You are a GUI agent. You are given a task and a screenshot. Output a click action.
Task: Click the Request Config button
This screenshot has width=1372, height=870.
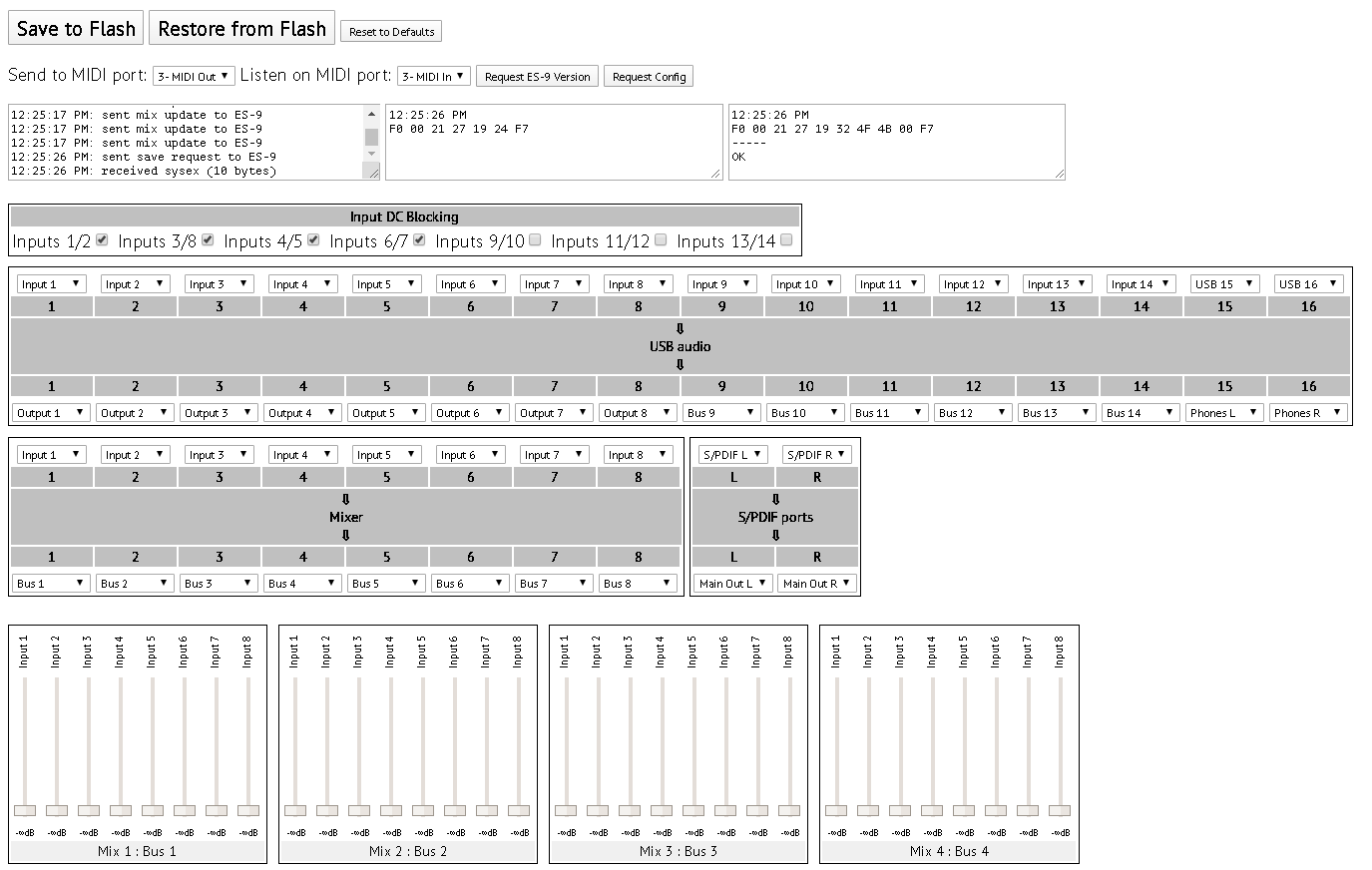(x=649, y=77)
